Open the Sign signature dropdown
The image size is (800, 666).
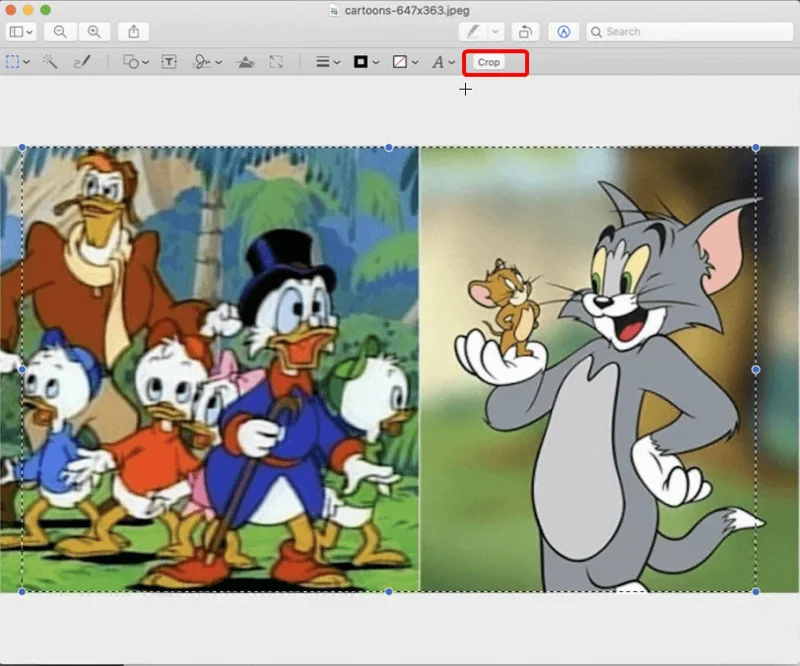207,62
